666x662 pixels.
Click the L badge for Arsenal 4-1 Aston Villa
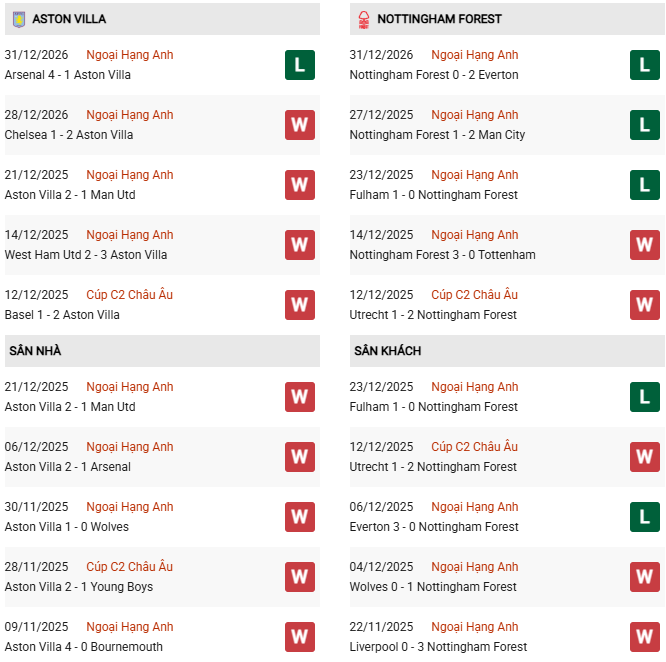pyautogui.click(x=300, y=65)
